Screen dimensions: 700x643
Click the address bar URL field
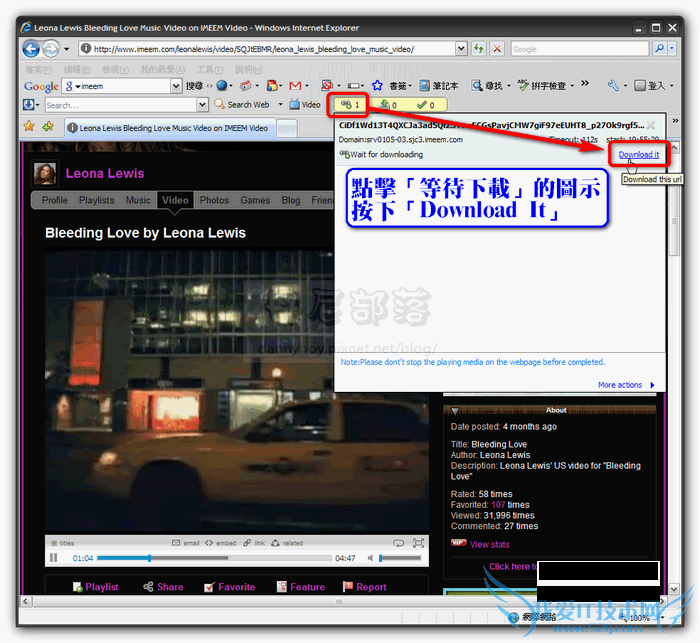[267, 49]
